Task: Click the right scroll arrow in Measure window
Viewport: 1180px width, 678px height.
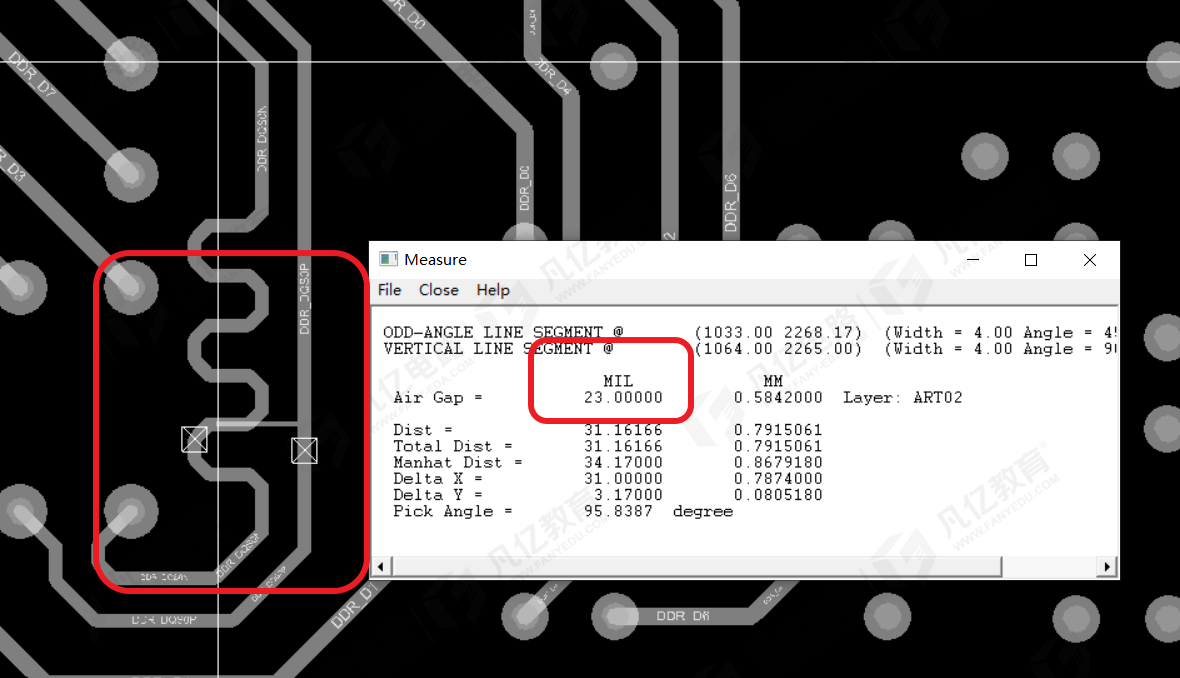Action: 1106,567
